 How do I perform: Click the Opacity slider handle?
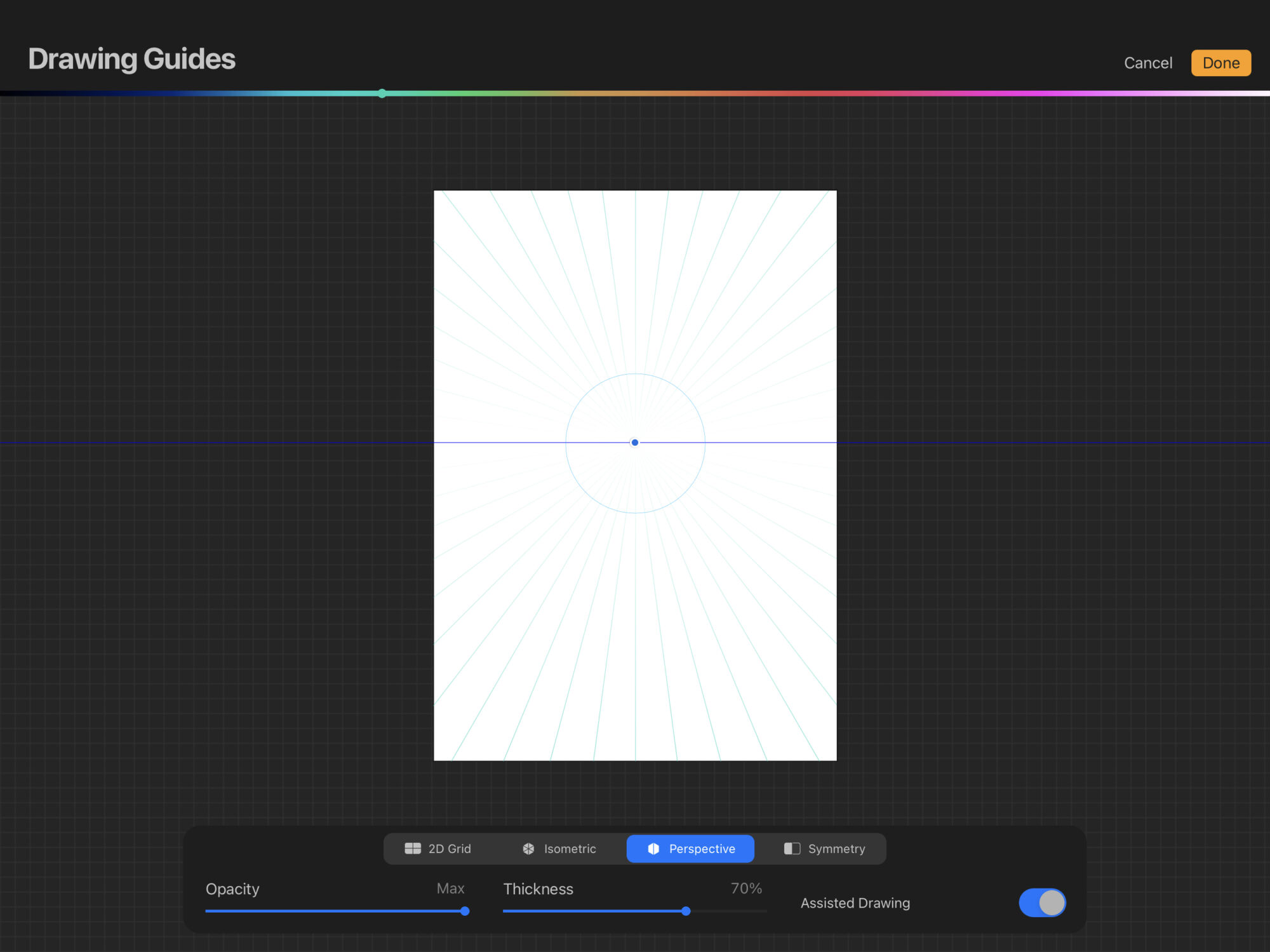point(465,911)
